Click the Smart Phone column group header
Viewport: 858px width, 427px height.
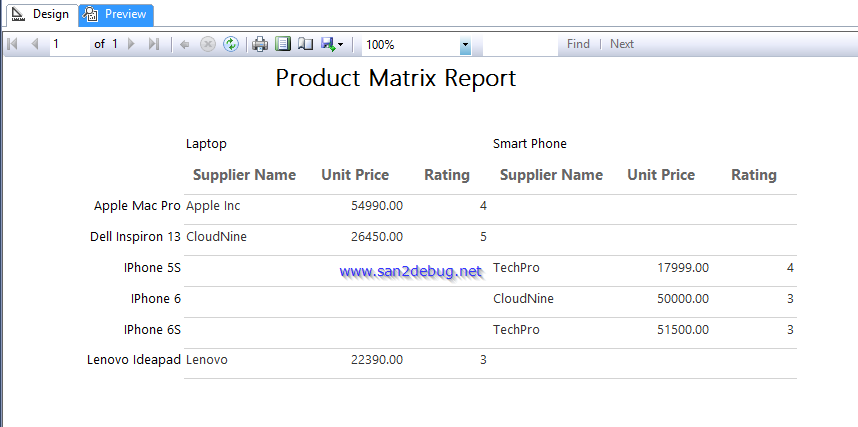coord(530,143)
